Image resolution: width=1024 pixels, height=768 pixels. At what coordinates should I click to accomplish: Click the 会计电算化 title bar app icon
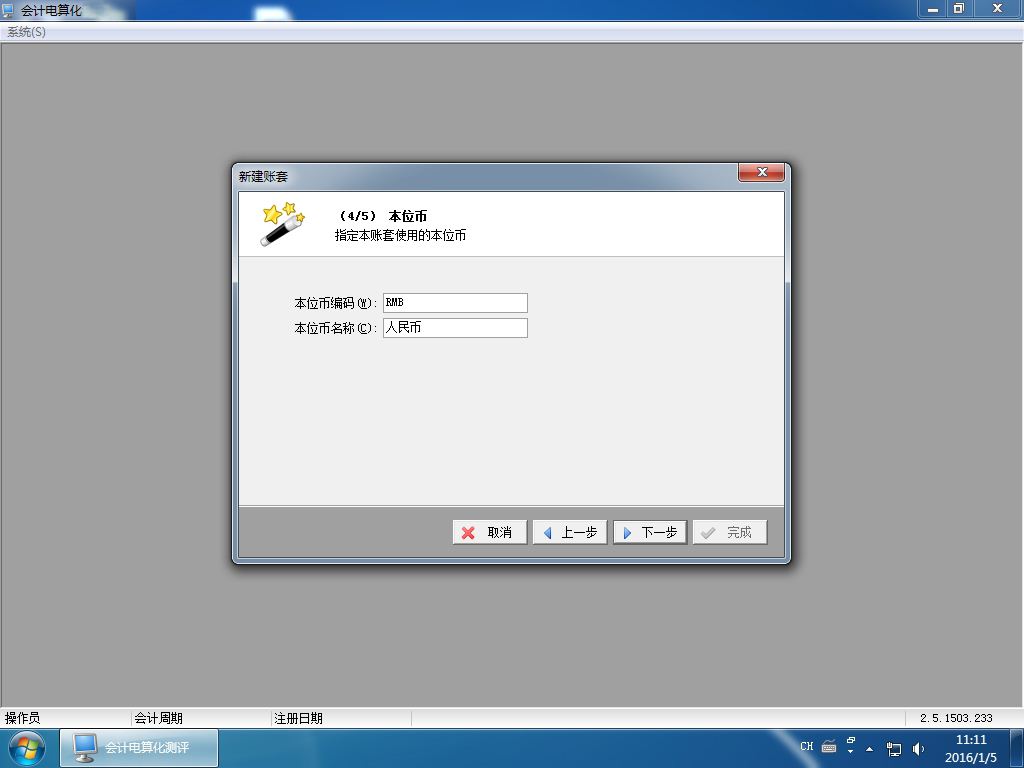tap(8, 10)
